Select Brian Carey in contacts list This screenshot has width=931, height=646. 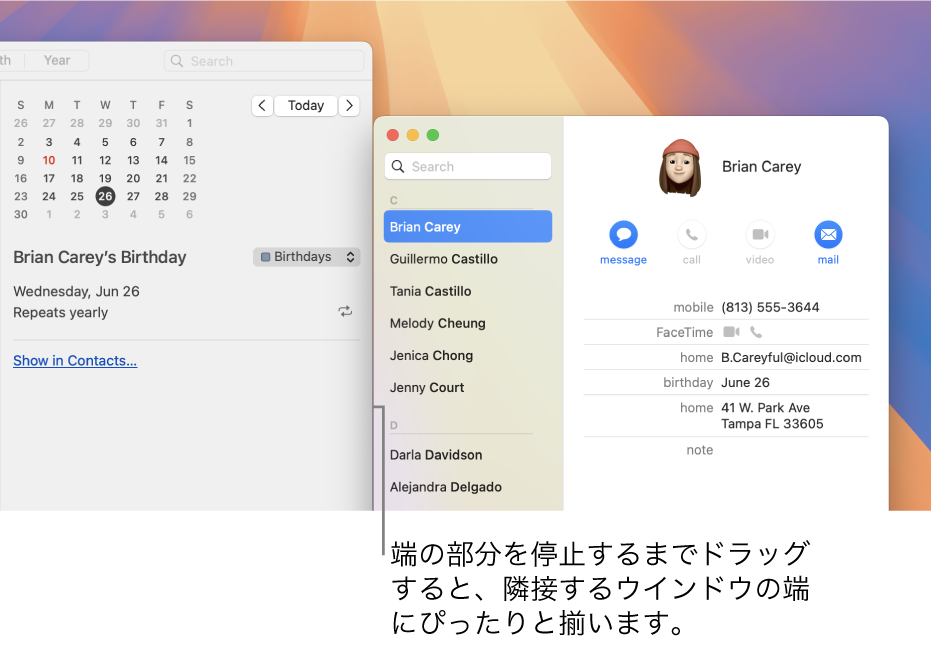[468, 226]
